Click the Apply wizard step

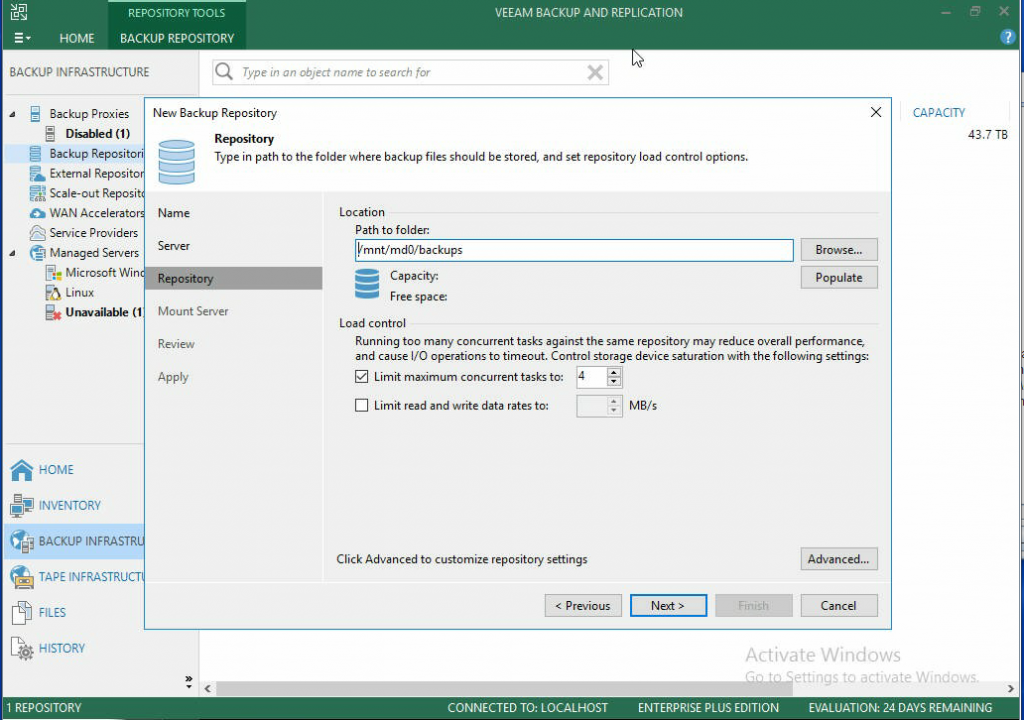point(173,377)
